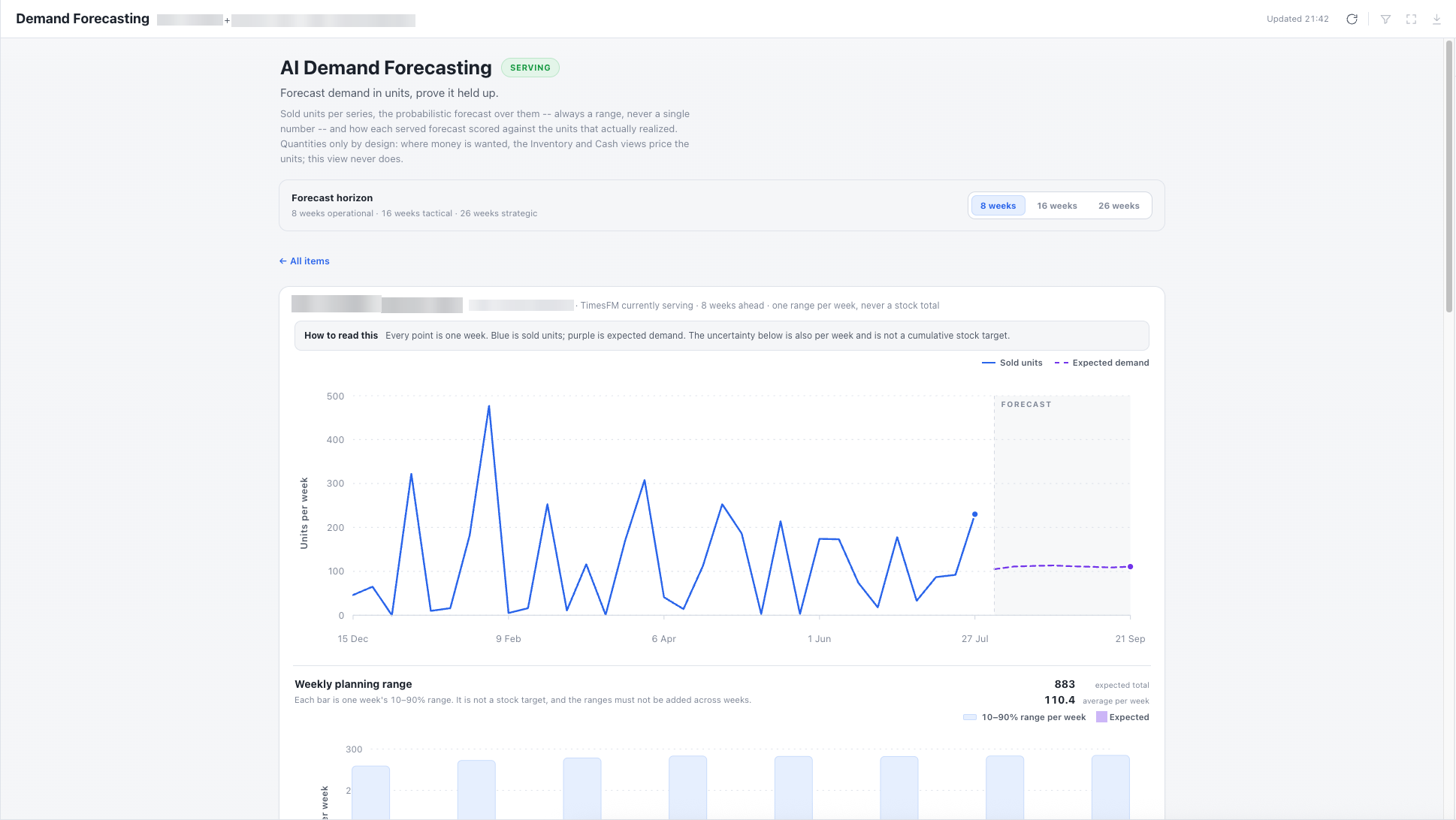Click the last sold units data point
The height and width of the screenshot is (820, 1456).
pyautogui.click(x=974, y=514)
